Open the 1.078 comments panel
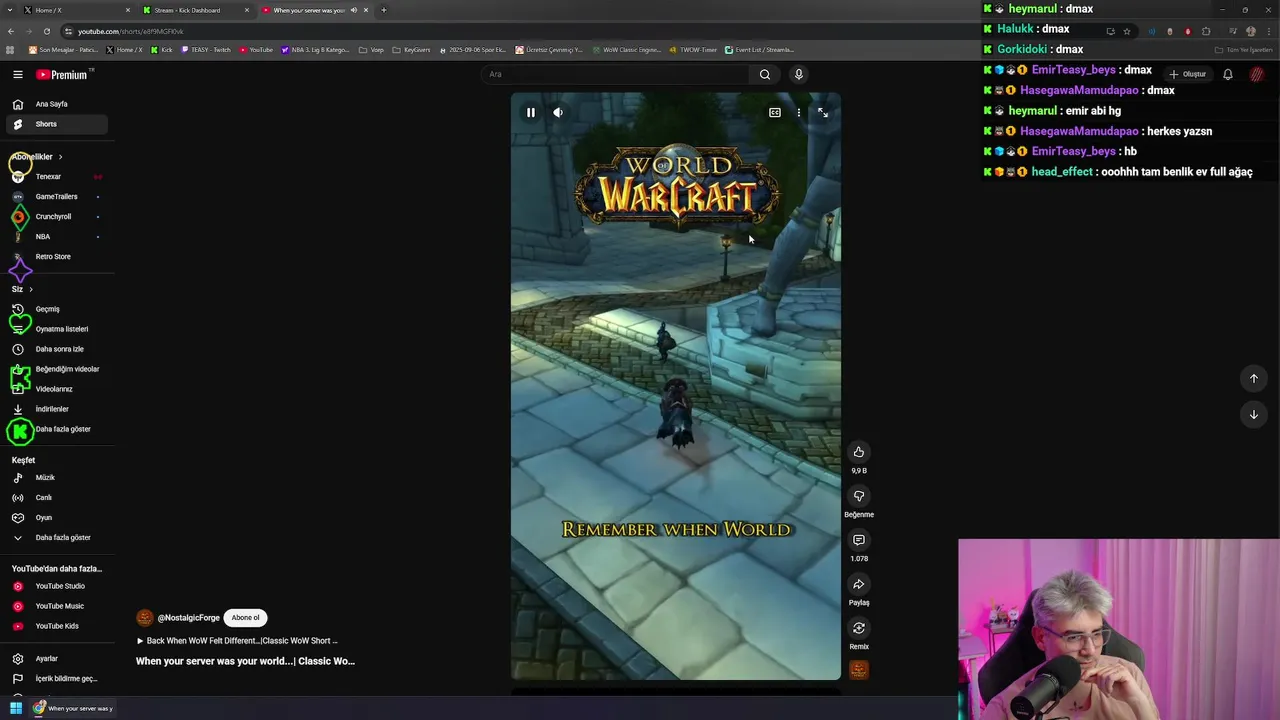This screenshot has width=1280, height=720. tap(859, 540)
